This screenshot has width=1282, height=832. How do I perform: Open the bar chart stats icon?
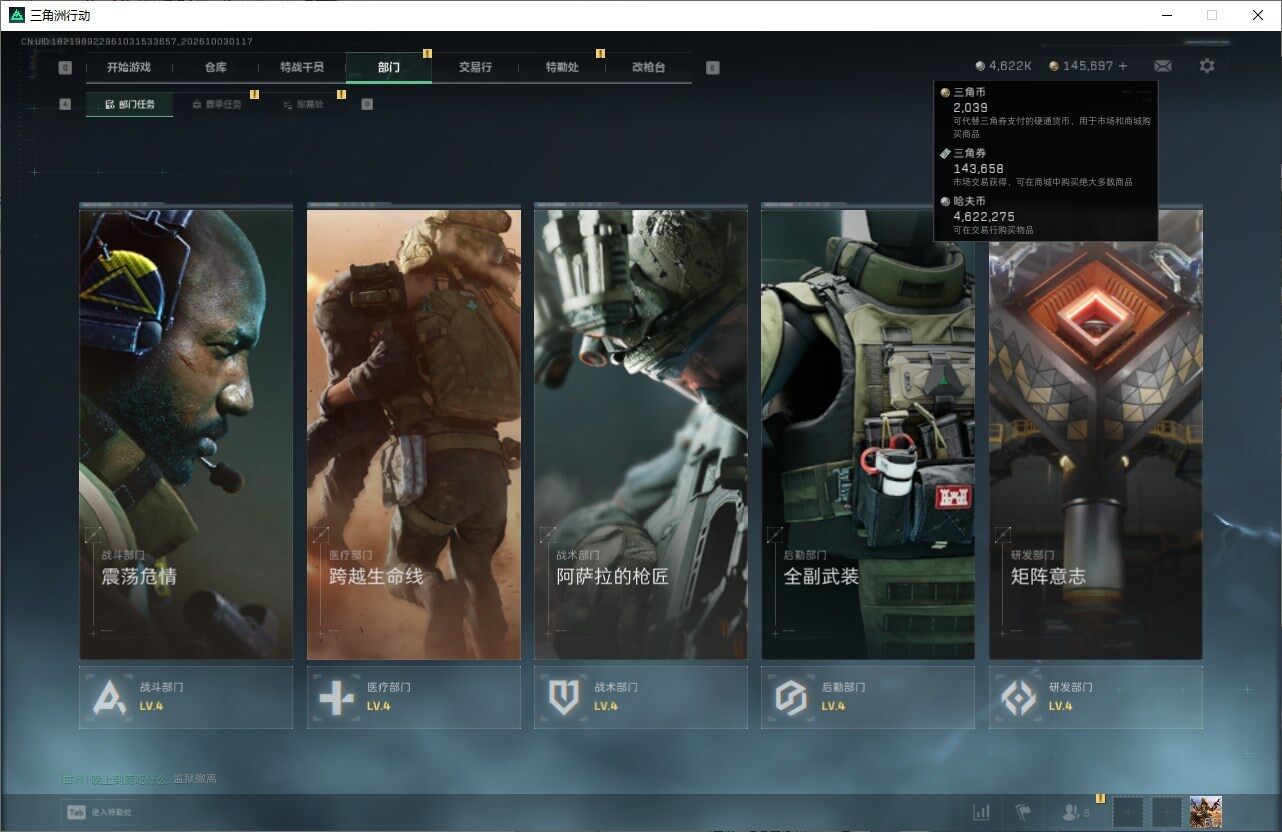(982, 812)
